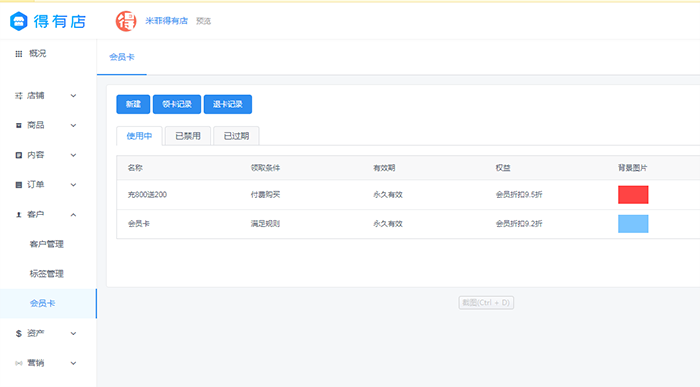Open 客户管理 in the sidebar
The width and height of the screenshot is (700, 387).
pos(46,244)
